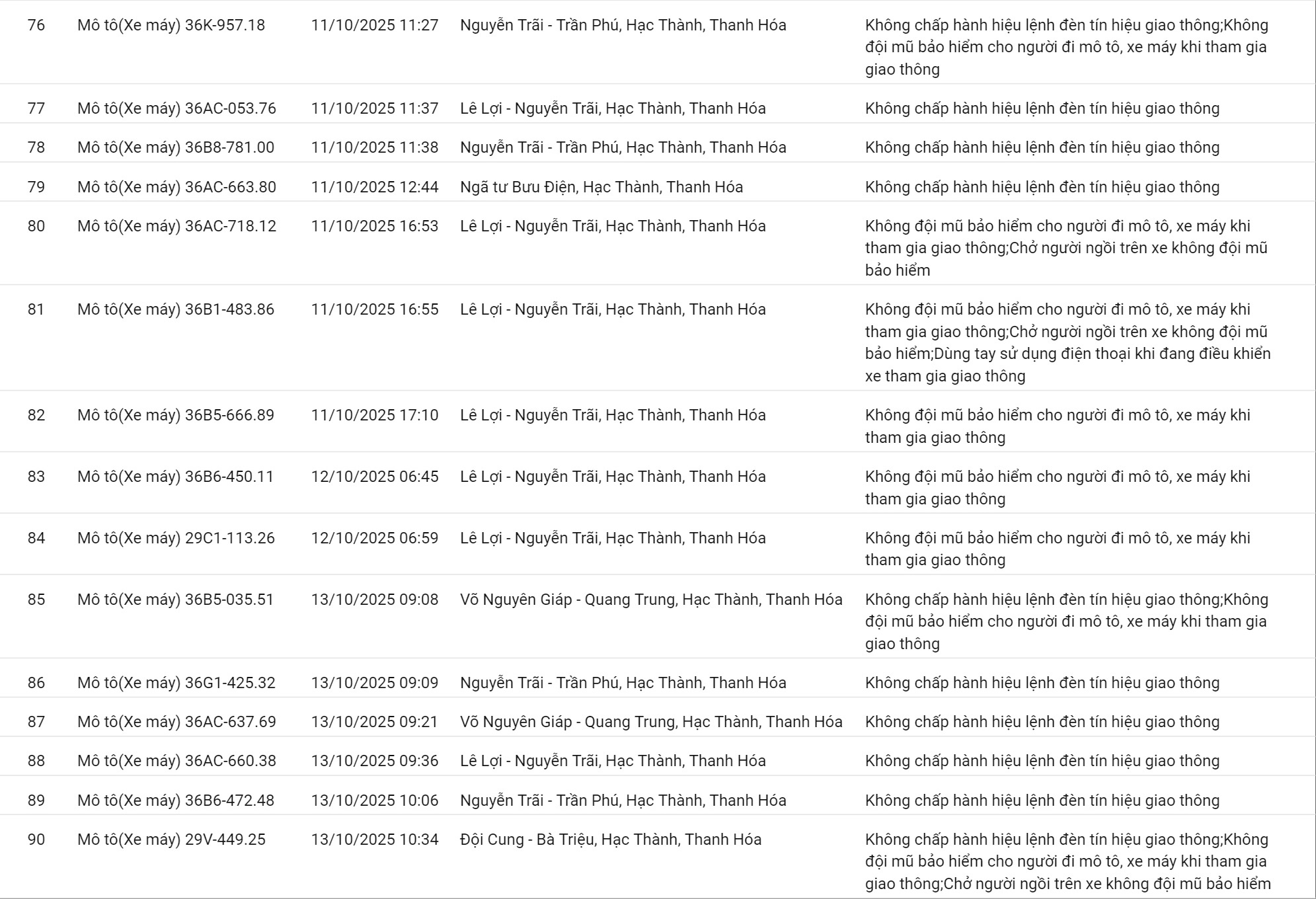Click location Võ Nguyên Giáp in row 85
The width and height of the screenshot is (1316, 899).
651,600
